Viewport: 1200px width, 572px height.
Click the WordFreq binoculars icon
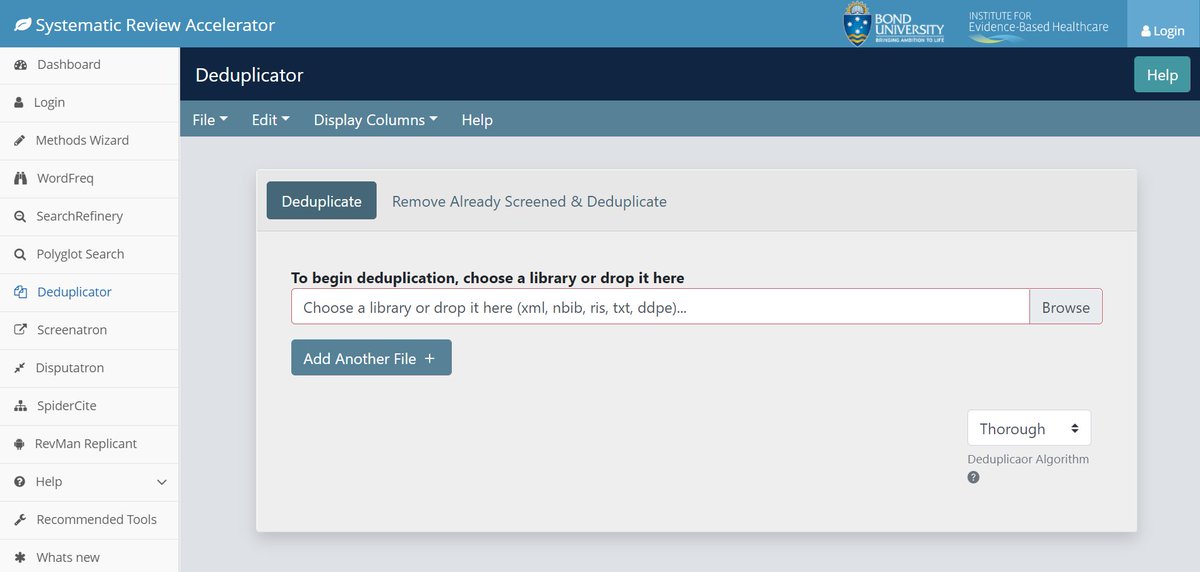[x=20, y=179]
